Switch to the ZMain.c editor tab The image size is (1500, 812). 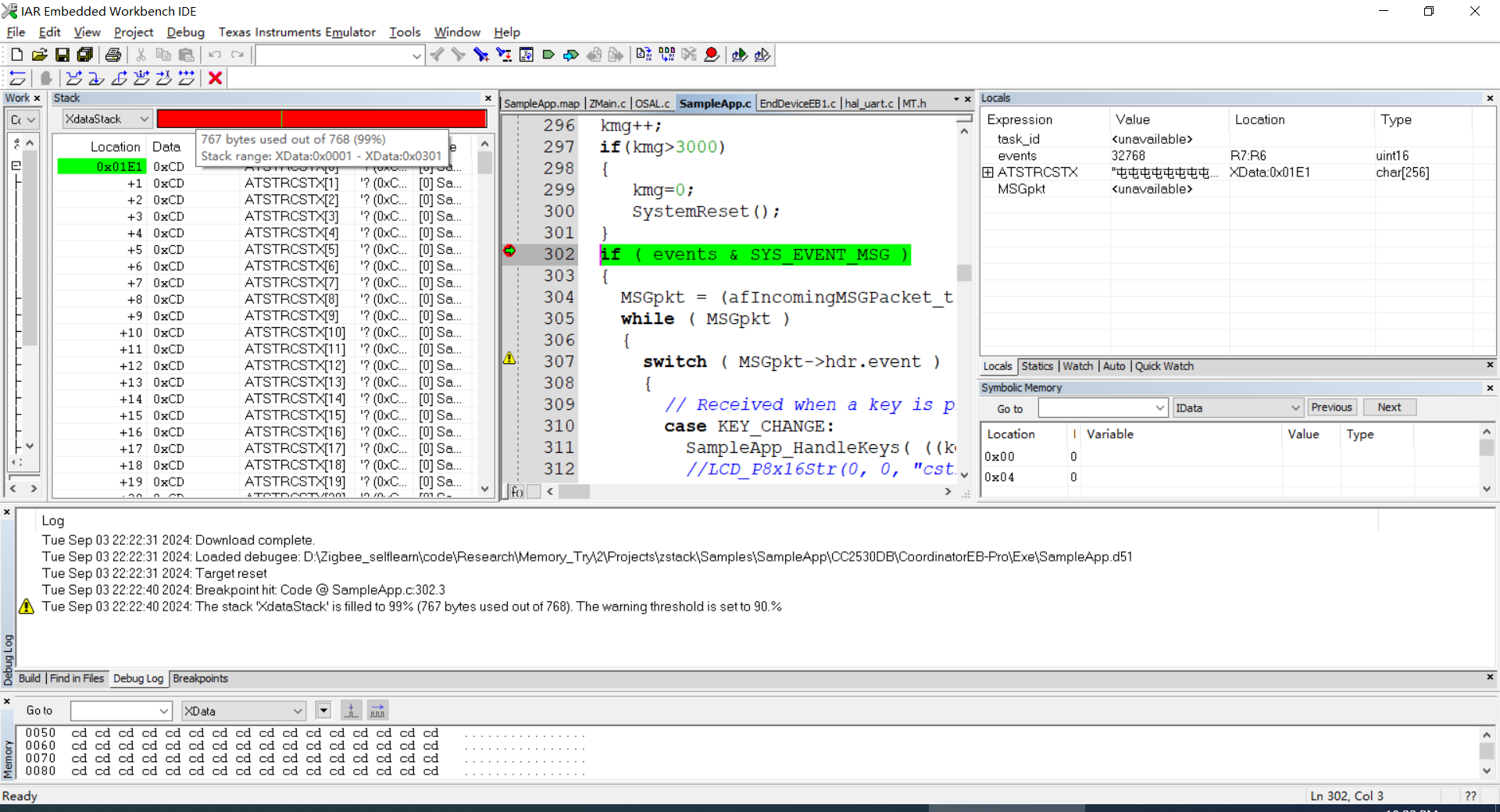[607, 103]
